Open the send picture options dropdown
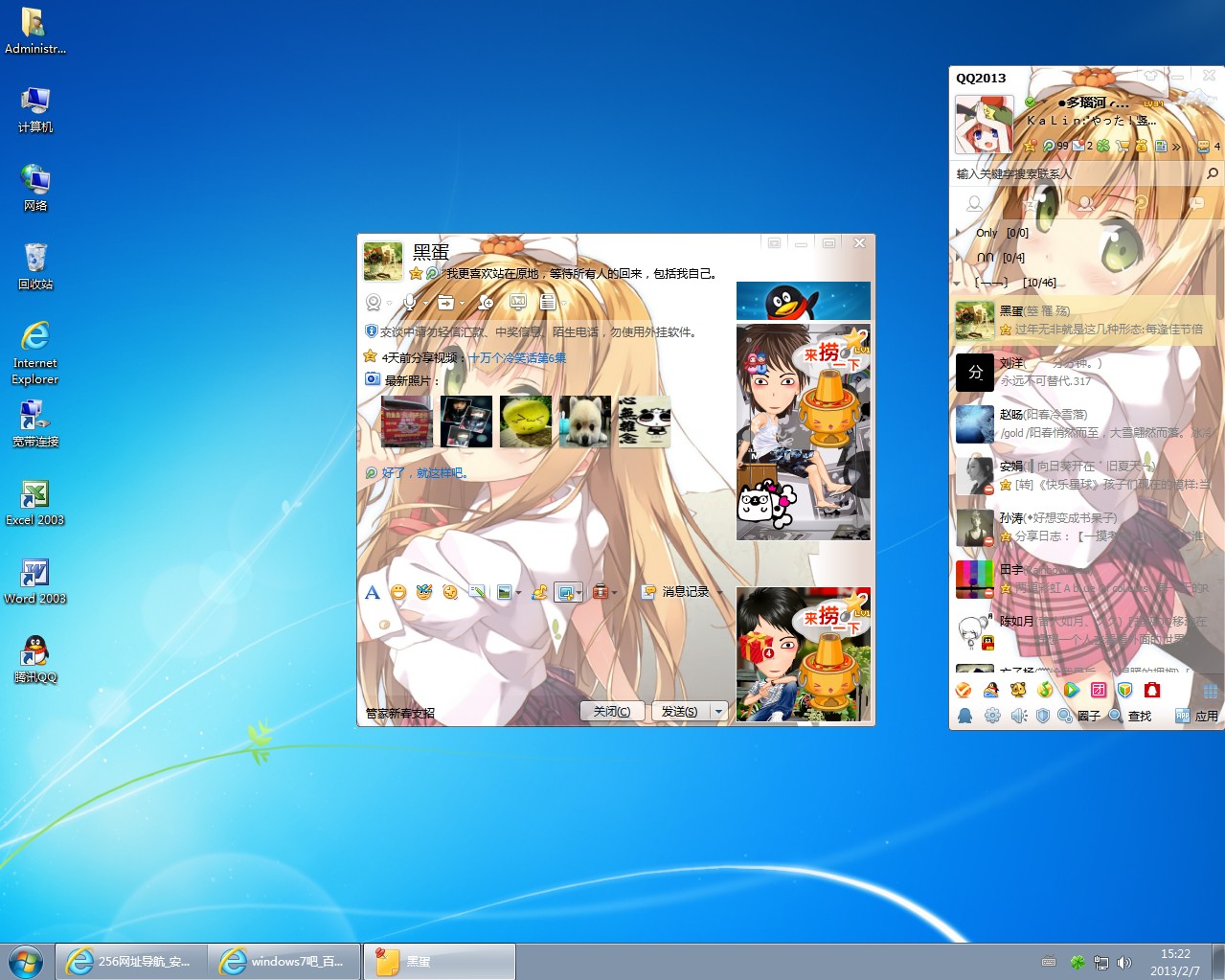The width and height of the screenshot is (1225, 980). pos(518,593)
